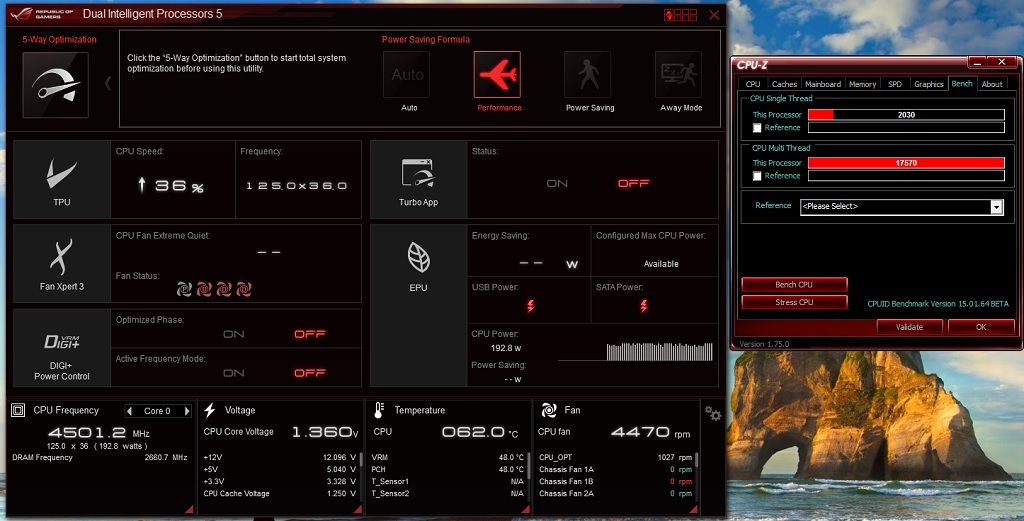
Task: Click Voltage lightning bolt icon
Action: (x=210, y=410)
